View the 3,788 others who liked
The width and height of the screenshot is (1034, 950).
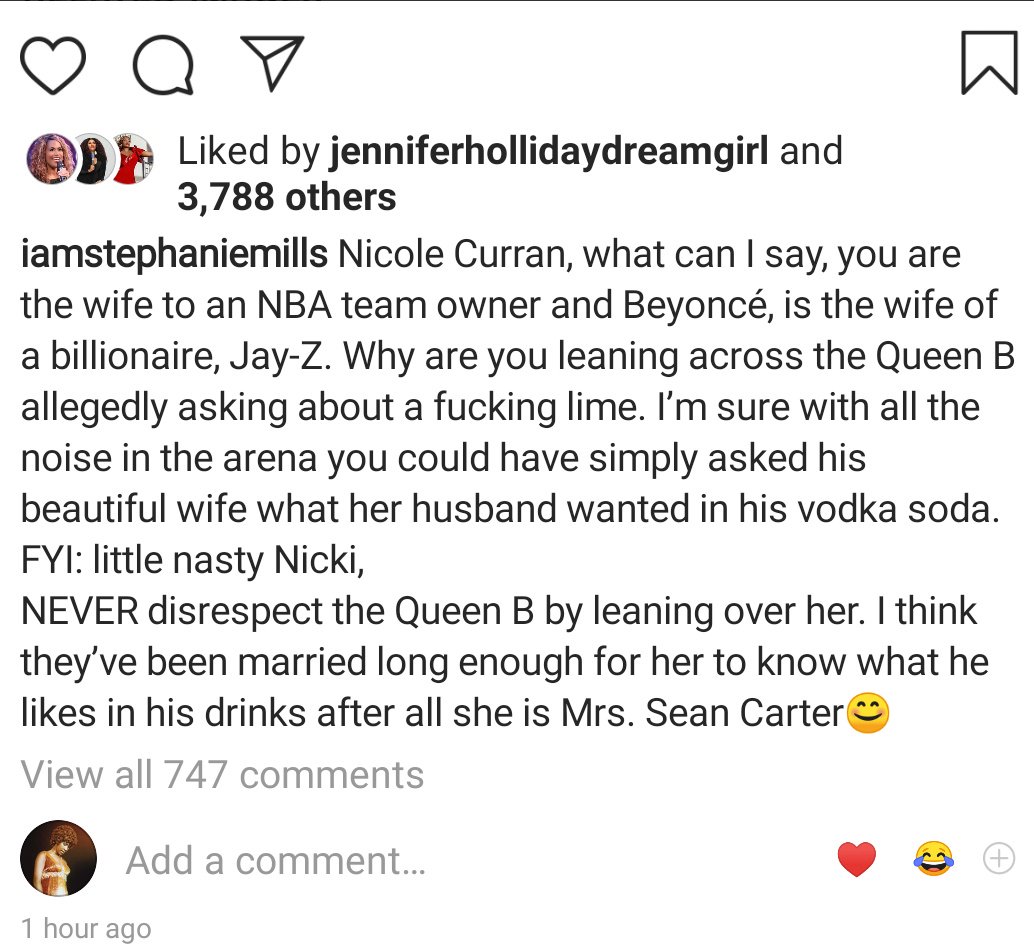point(286,197)
